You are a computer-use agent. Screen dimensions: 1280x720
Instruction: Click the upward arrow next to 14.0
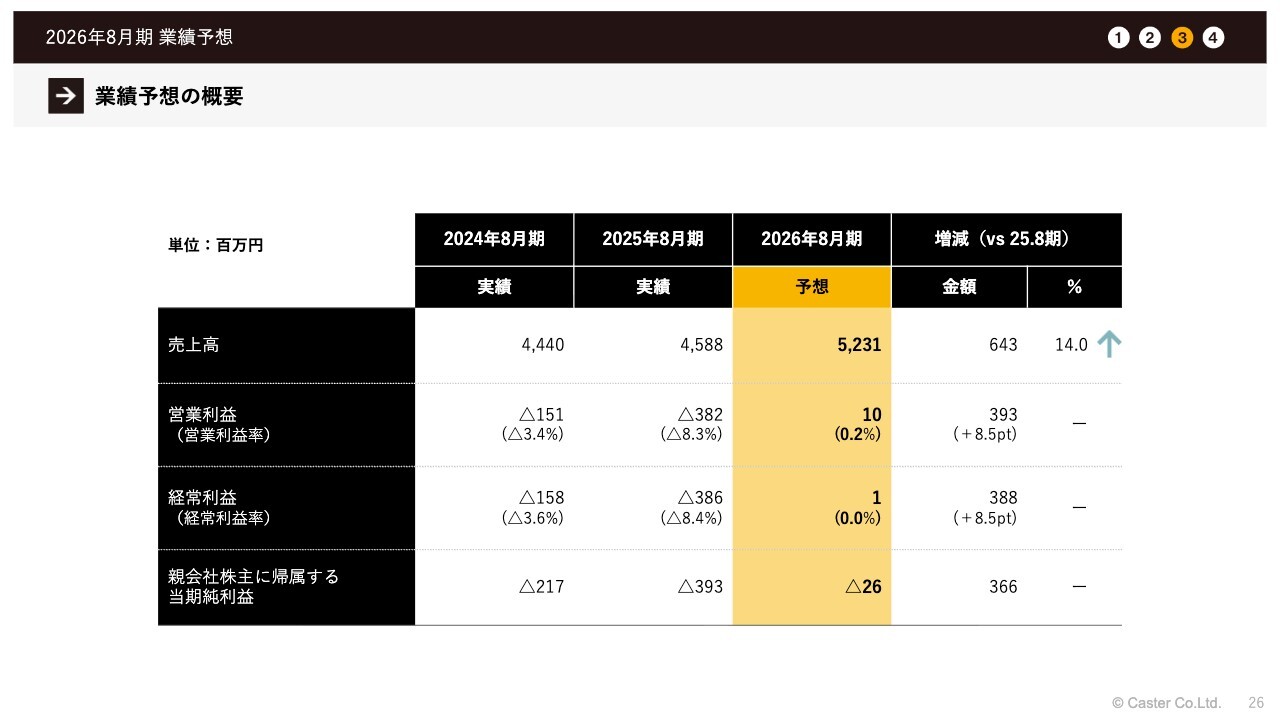click(x=1109, y=344)
